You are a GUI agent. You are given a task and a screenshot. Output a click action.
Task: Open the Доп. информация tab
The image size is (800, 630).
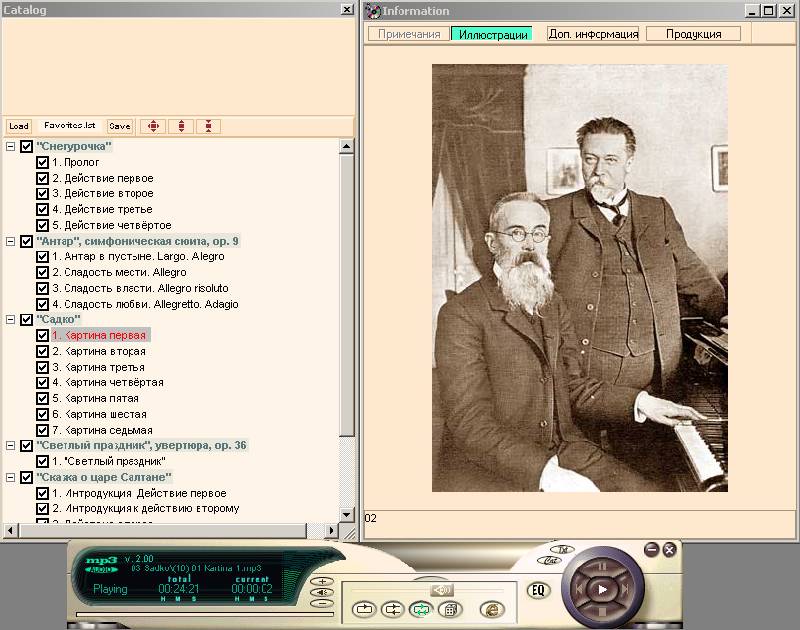click(x=593, y=34)
